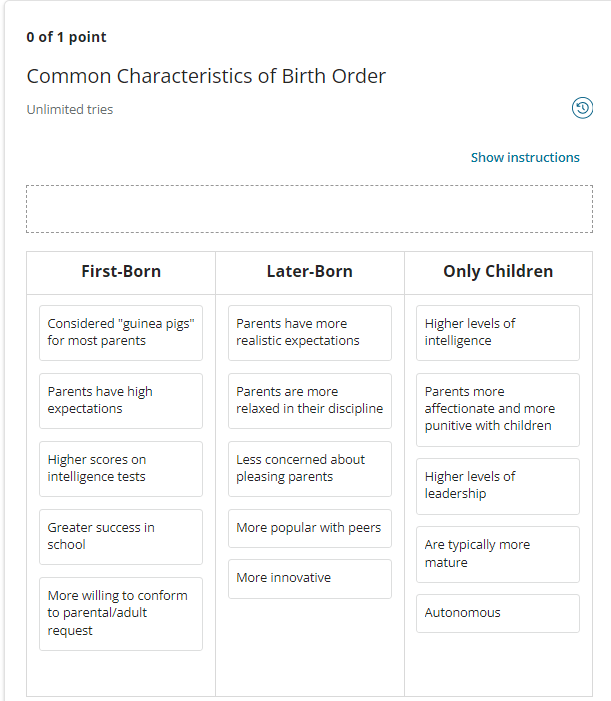Click the First-Born column header
The width and height of the screenshot is (611, 701).
(121, 272)
